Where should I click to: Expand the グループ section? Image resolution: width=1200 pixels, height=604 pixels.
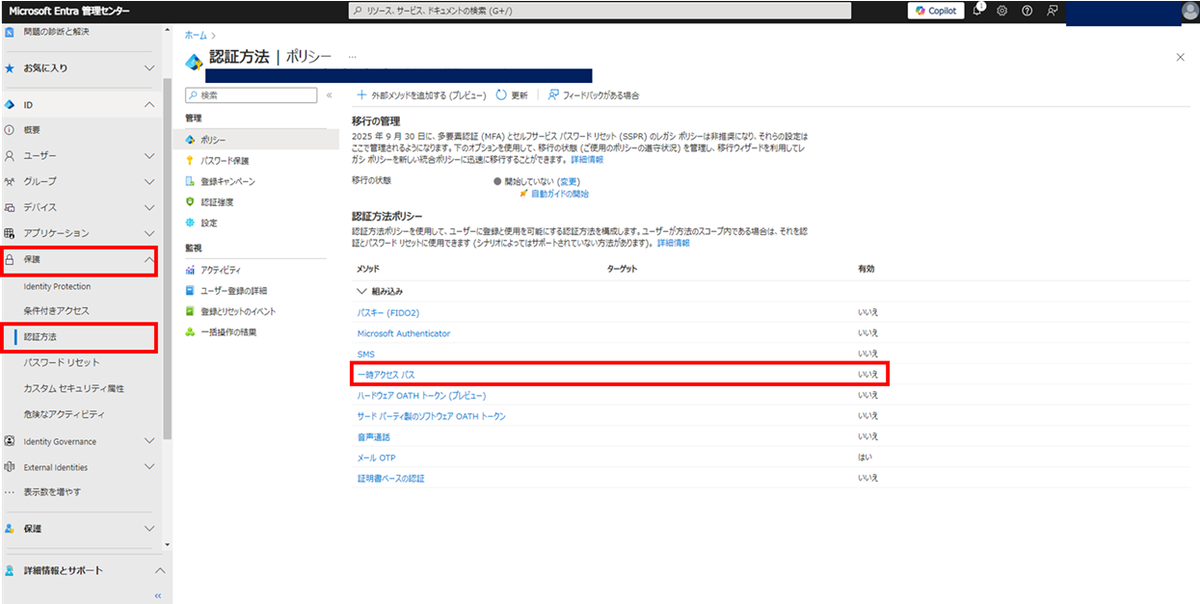(149, 182)
